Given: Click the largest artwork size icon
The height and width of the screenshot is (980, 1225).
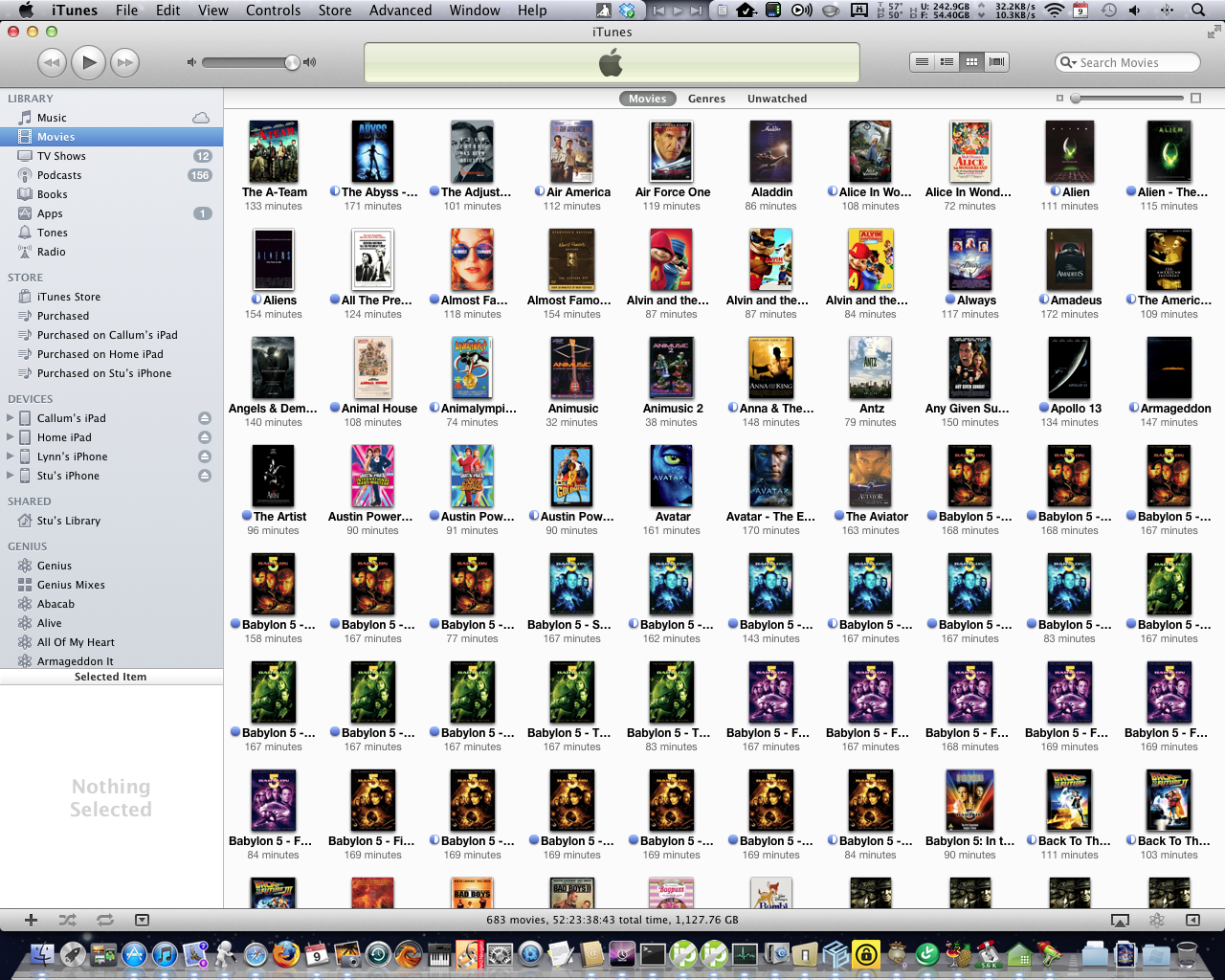Looking at the screenshot, I should click(1195, 99).
